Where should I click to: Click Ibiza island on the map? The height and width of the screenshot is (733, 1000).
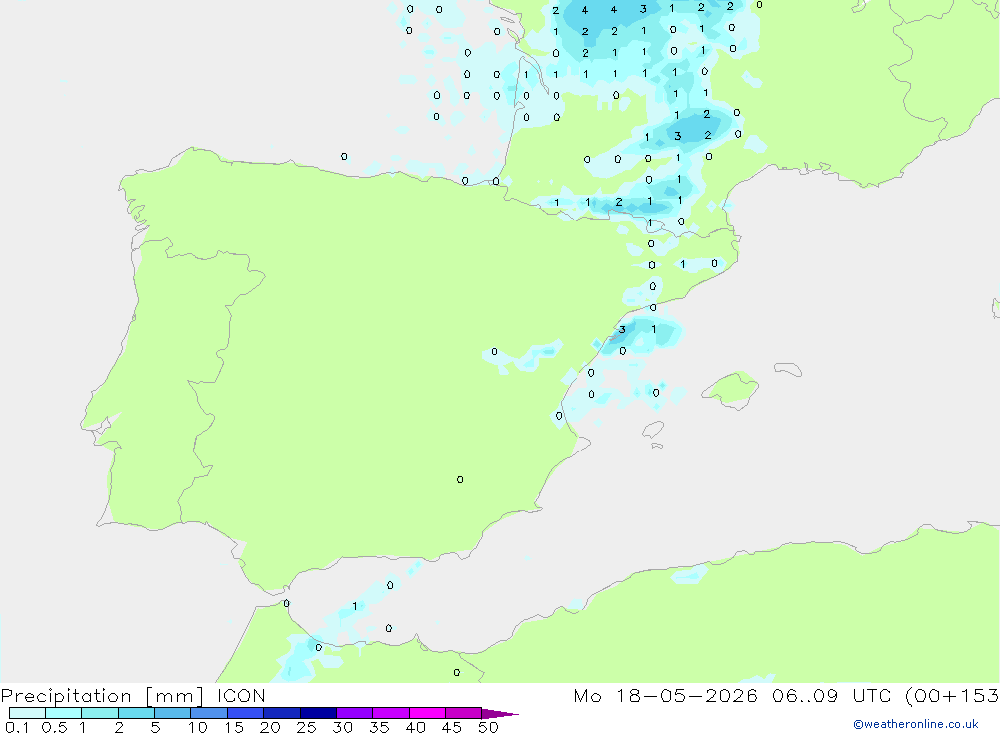(653, 430)
